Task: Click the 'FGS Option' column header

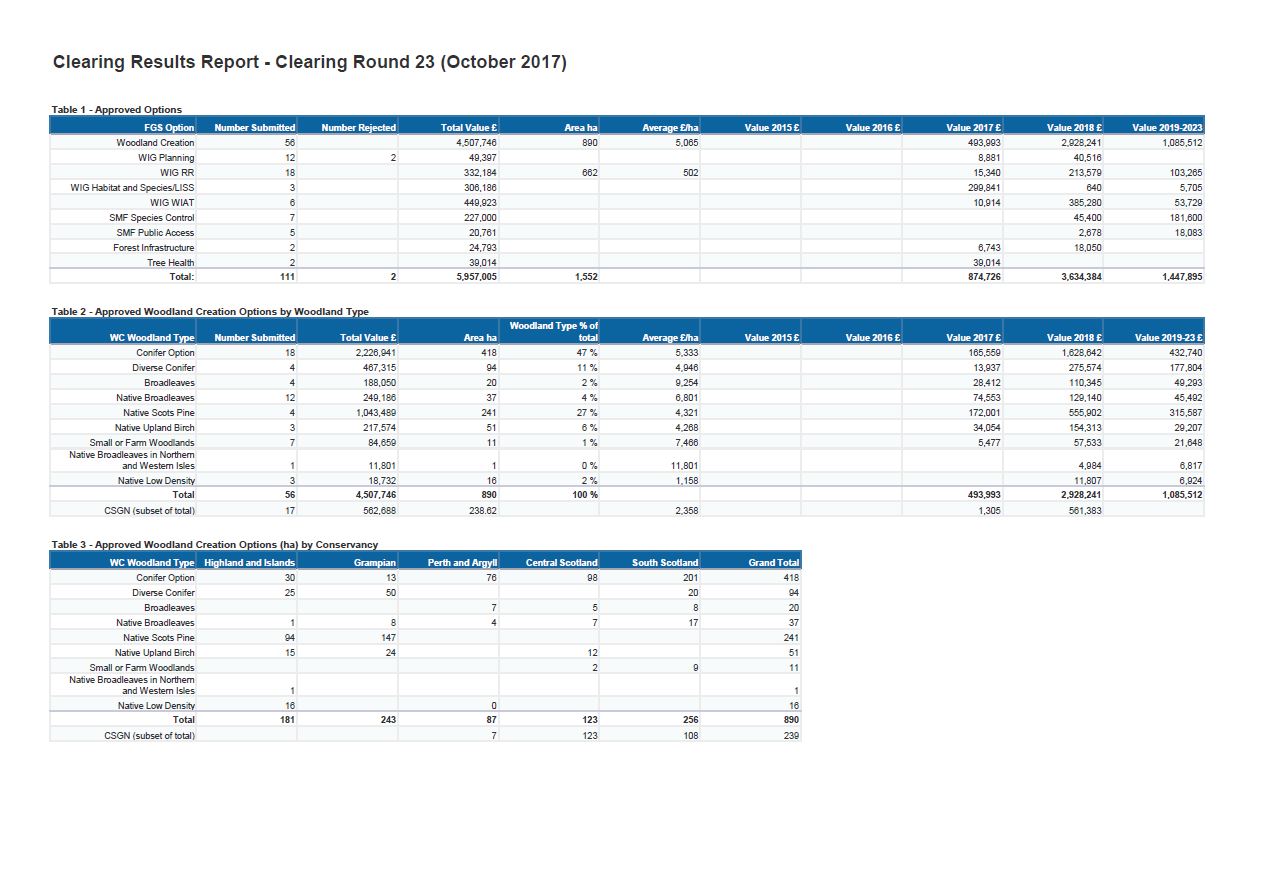Action: (x=169, y=127)
